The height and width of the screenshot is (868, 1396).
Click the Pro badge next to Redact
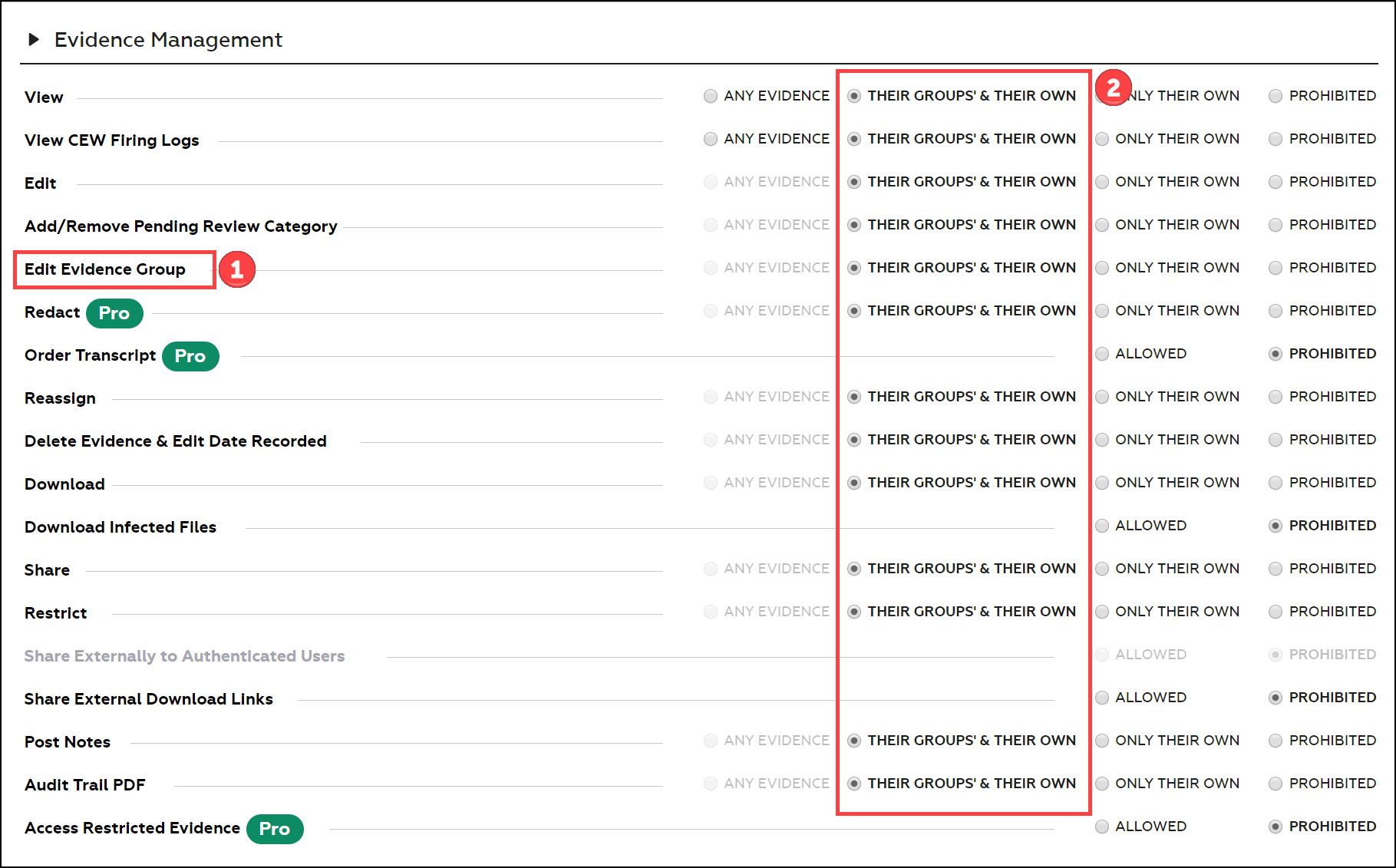point(114,313)
